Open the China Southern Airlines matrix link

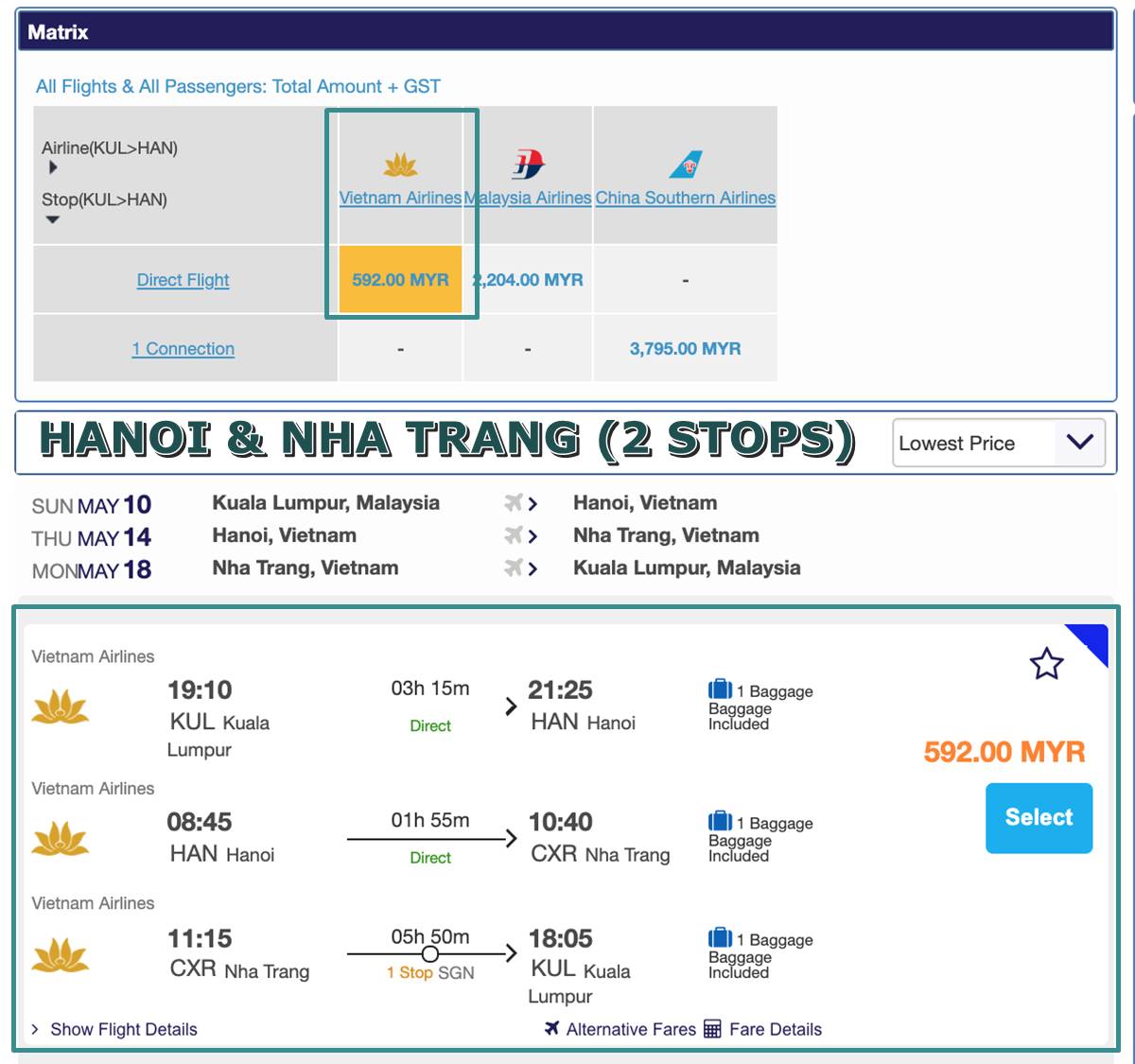[686, 198]
